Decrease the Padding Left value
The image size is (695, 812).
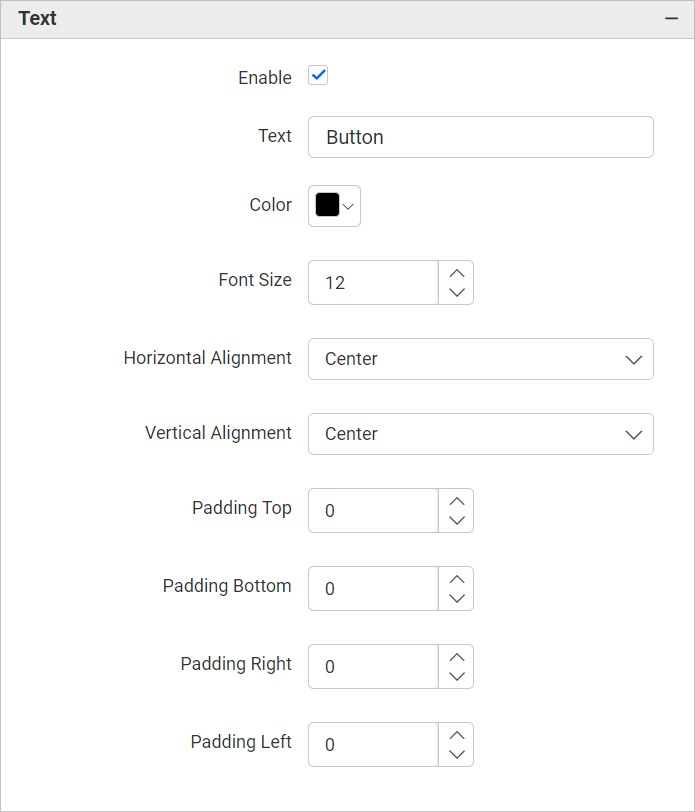456,754
